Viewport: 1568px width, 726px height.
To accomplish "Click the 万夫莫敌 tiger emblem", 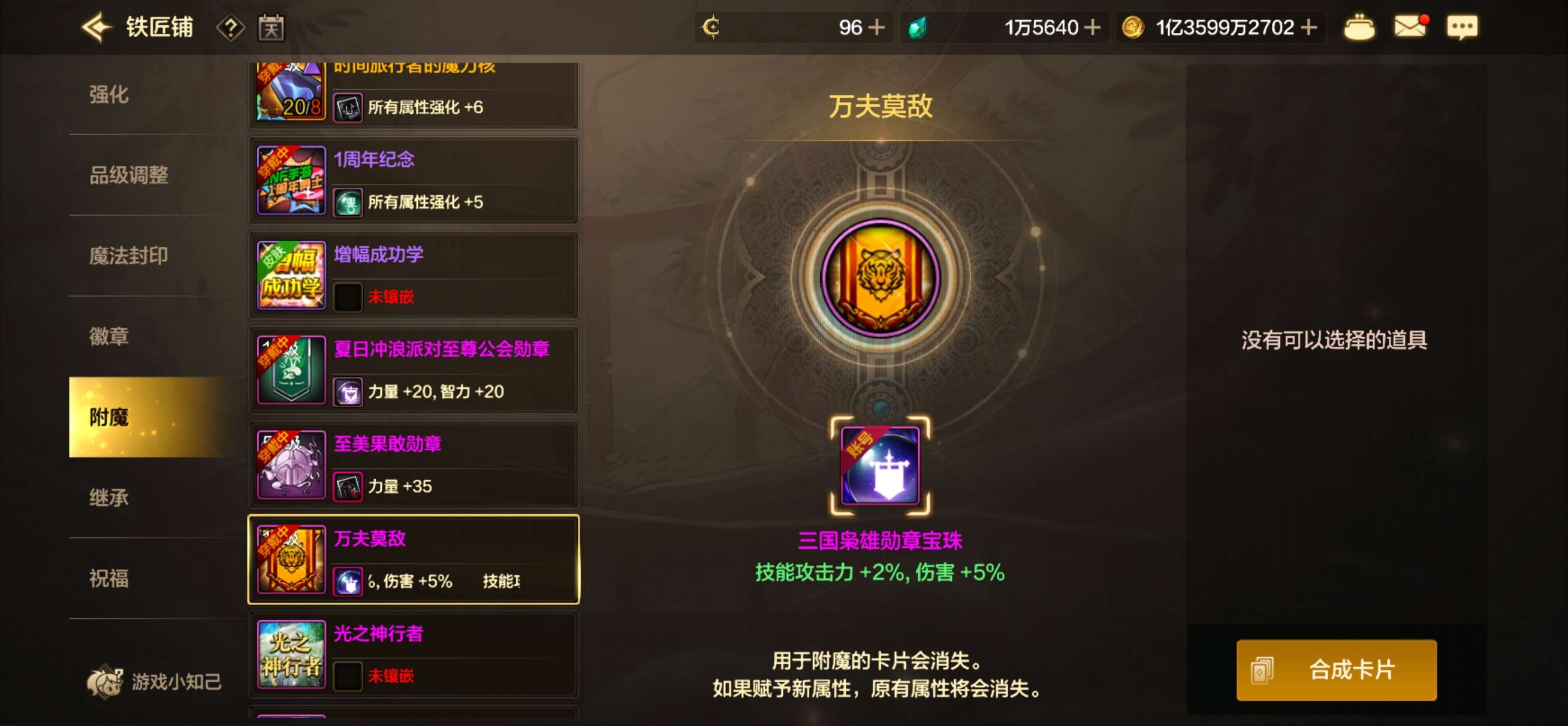I will [x=879, y=278].
